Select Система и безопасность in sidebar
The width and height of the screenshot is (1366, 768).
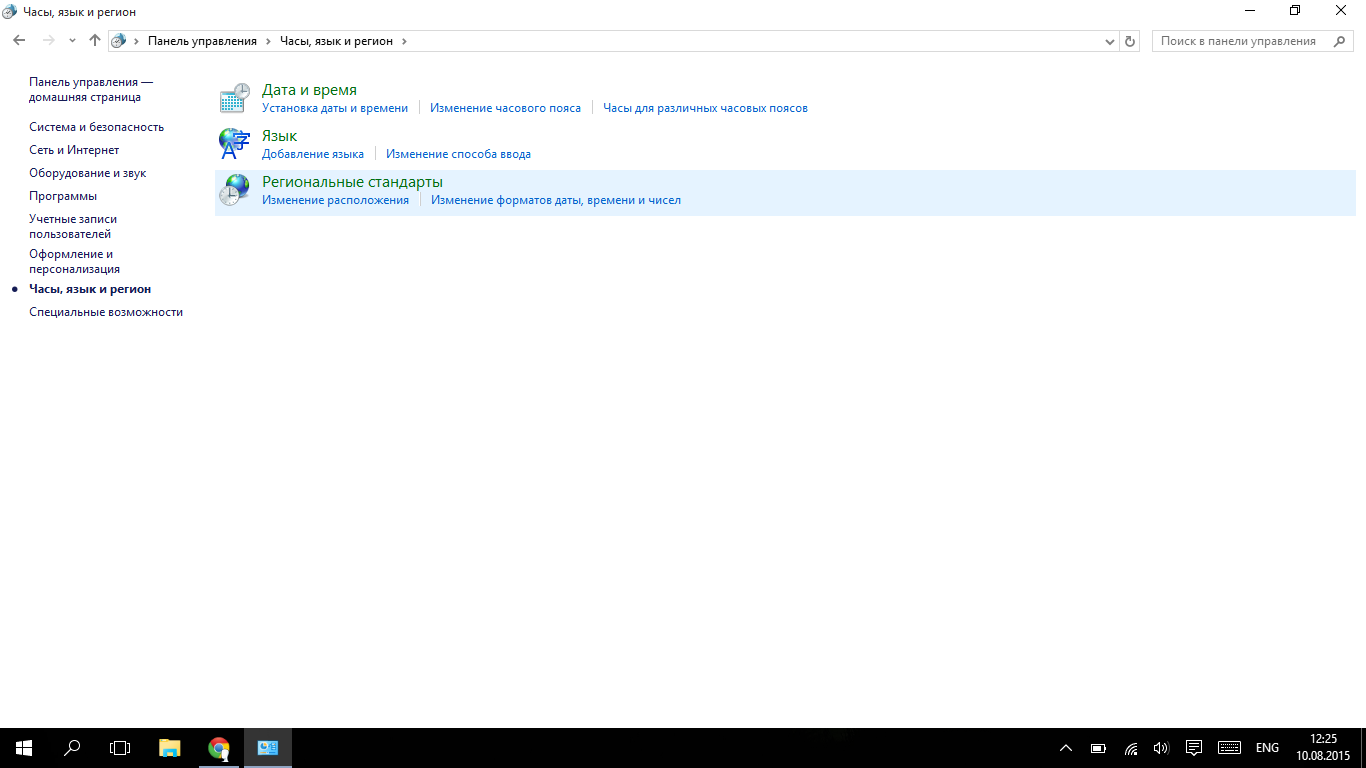tap(96, 127)
